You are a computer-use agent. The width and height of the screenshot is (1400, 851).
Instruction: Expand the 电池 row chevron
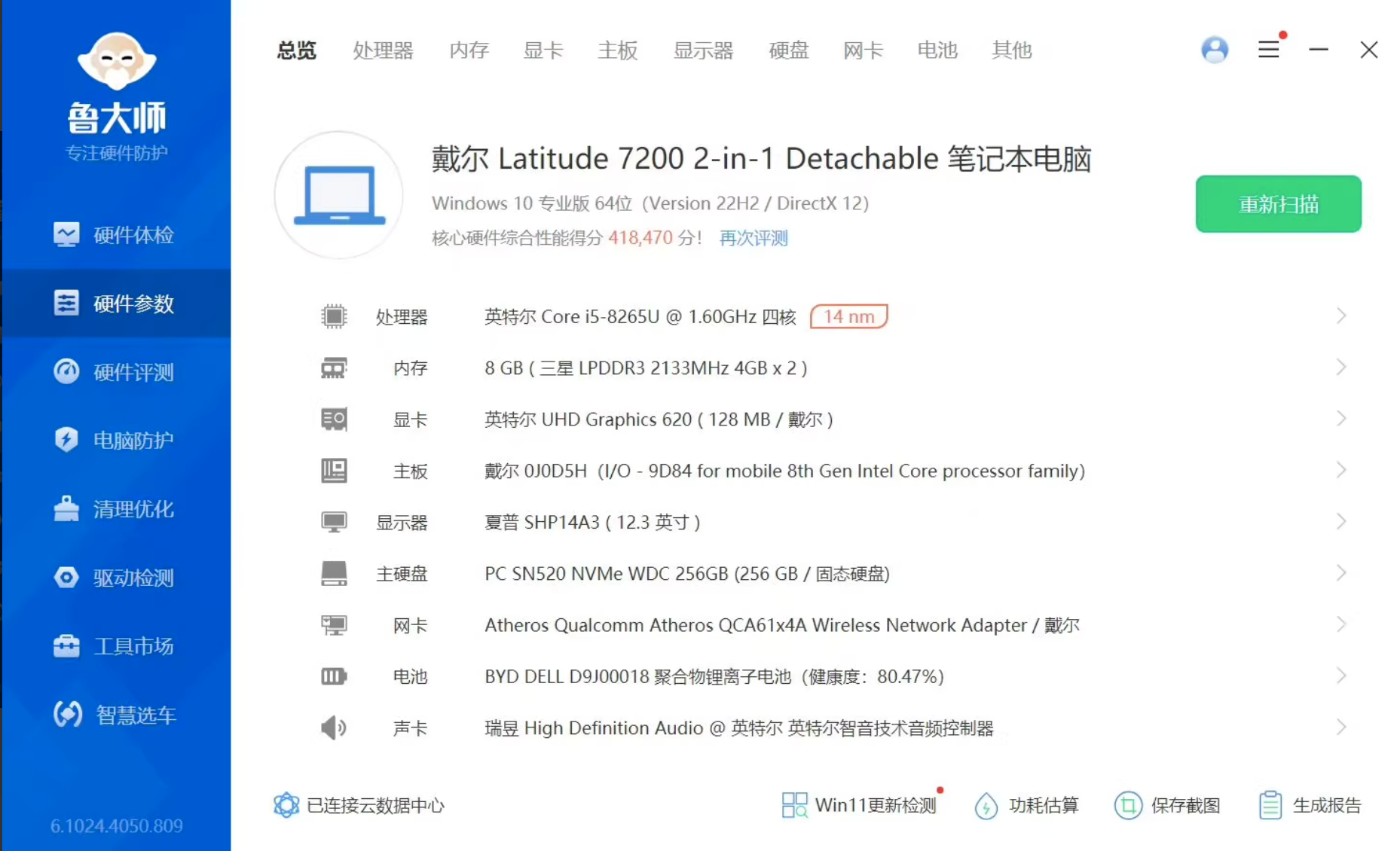1341,676
